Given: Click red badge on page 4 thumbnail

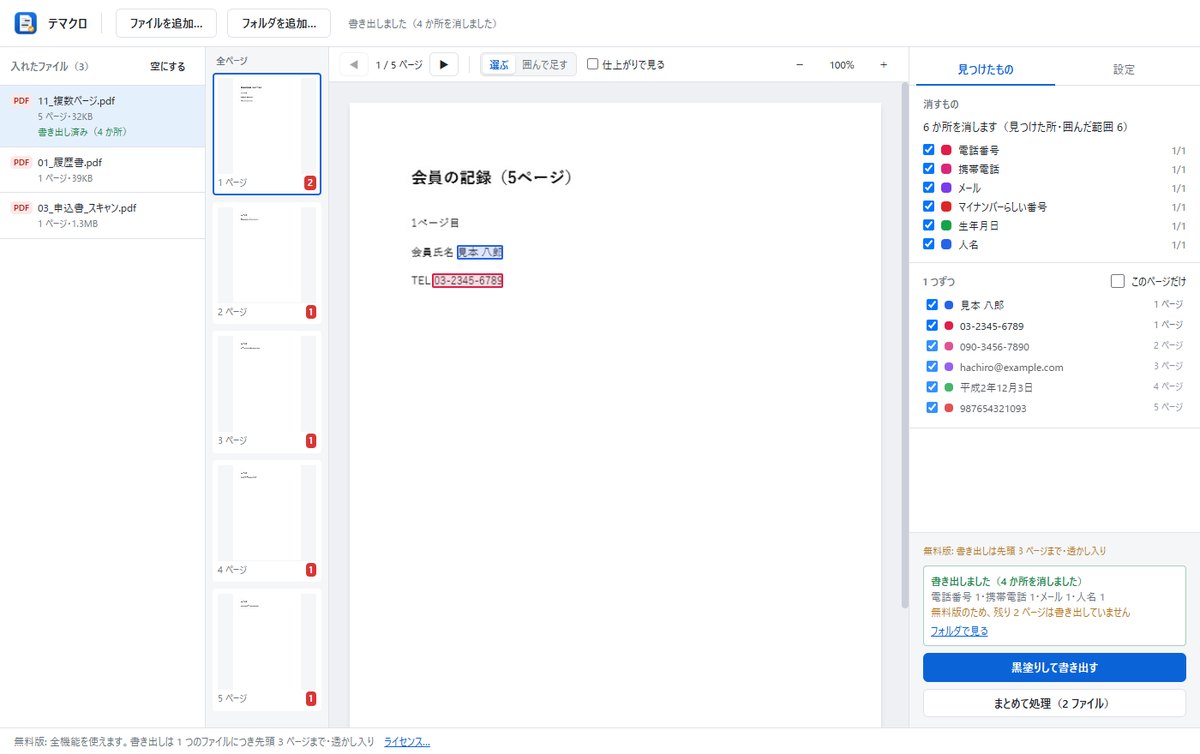Looking at the screenshot, I should pyautogui.click(x=311, y=570).
